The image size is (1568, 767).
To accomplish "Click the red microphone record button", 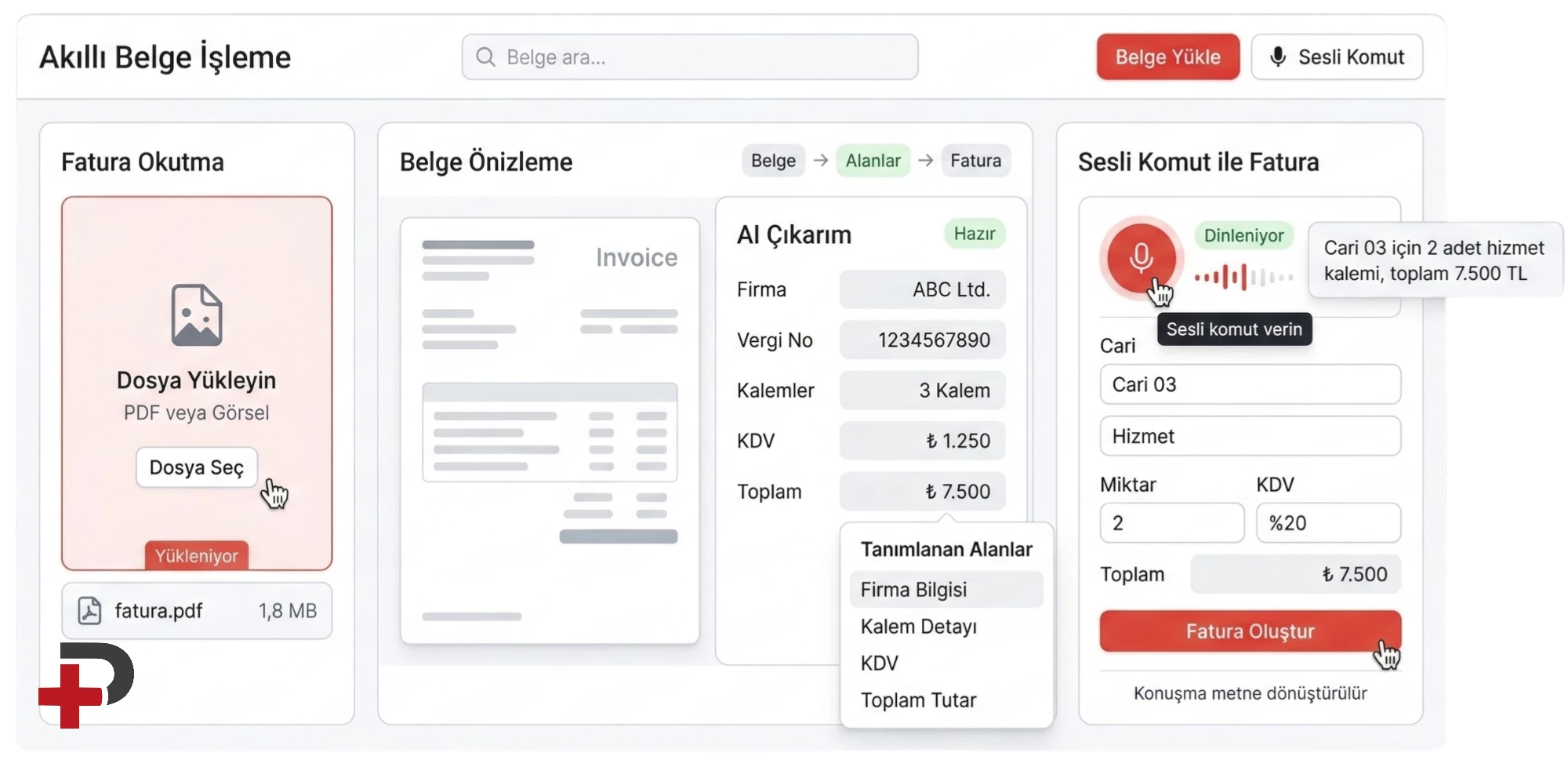I will coord(1141,257).
